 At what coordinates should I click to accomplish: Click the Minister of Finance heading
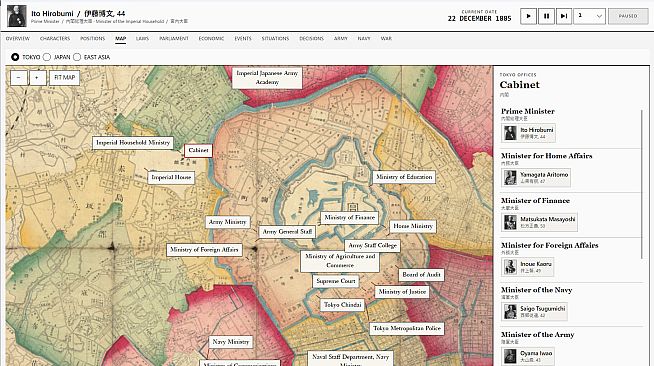pyautogui.click(x=535, y=201)
